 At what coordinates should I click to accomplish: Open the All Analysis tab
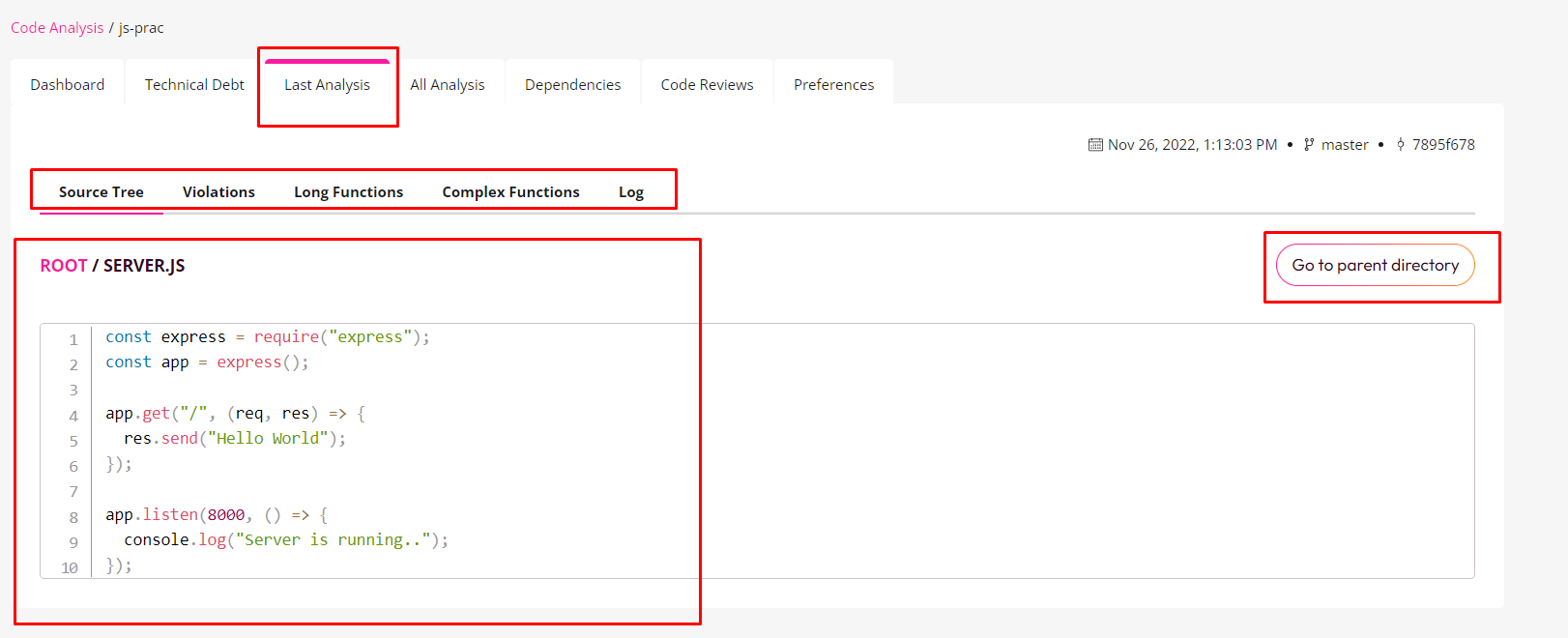448,85
